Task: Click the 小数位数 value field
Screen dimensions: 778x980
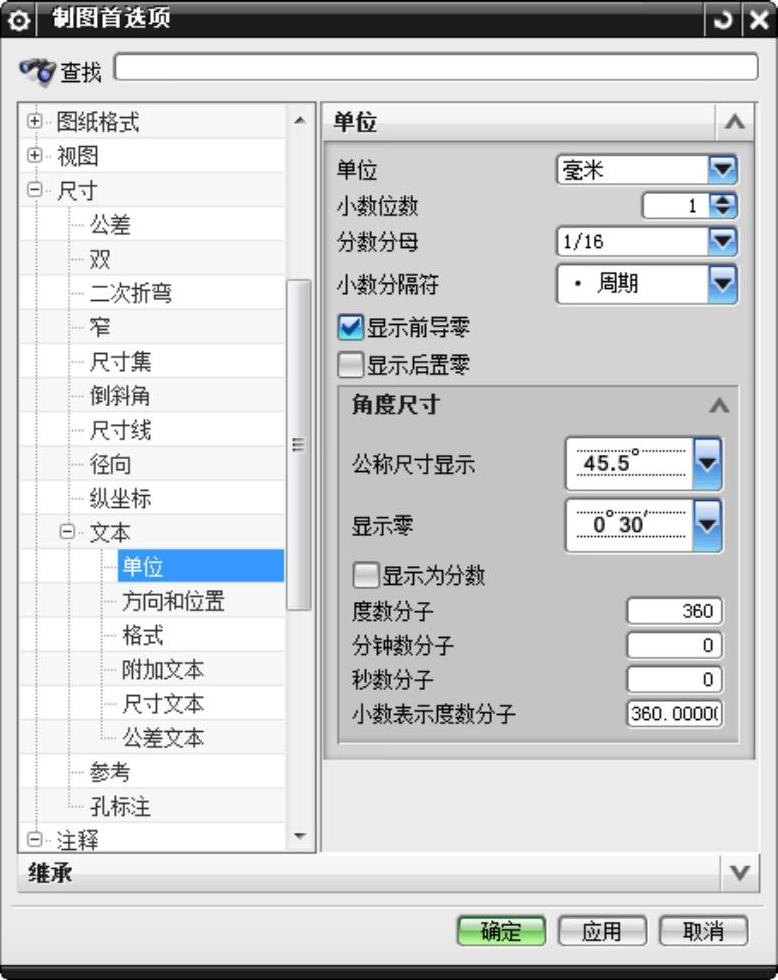Action: [x=677, y=206]
